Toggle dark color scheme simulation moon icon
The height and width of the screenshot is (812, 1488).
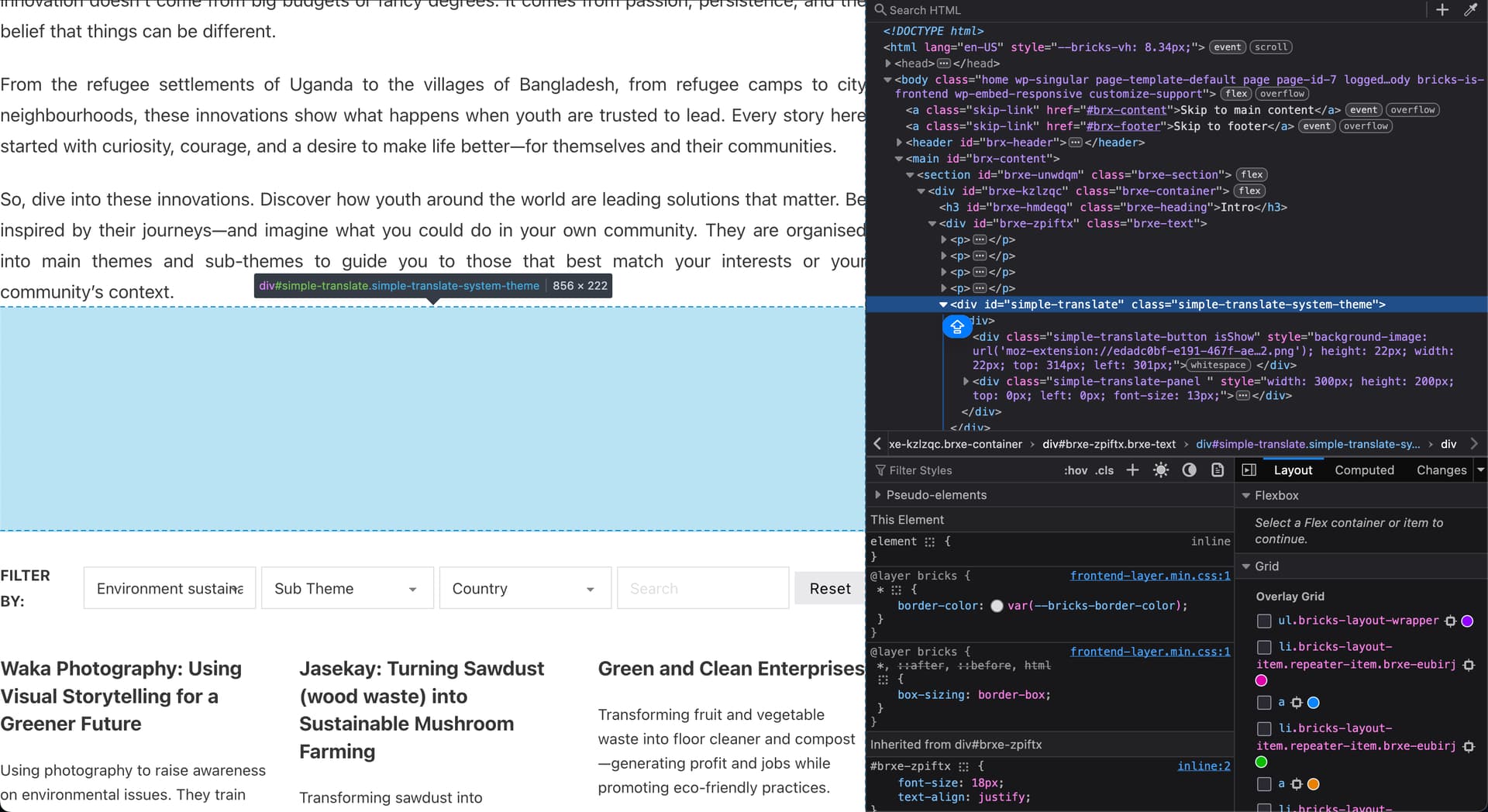click(x=1189, y=470)
